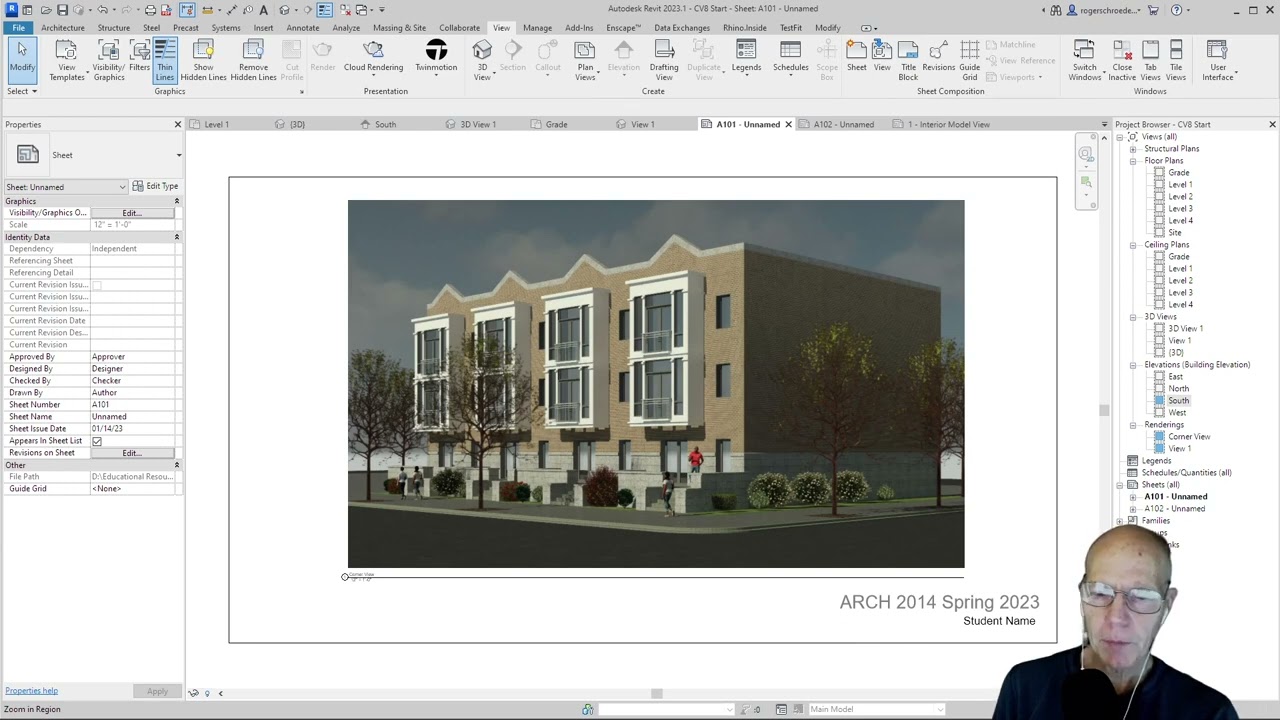Open Schedules tool dropdown
Screen dimensions: 1280x720
coord(790,60)
